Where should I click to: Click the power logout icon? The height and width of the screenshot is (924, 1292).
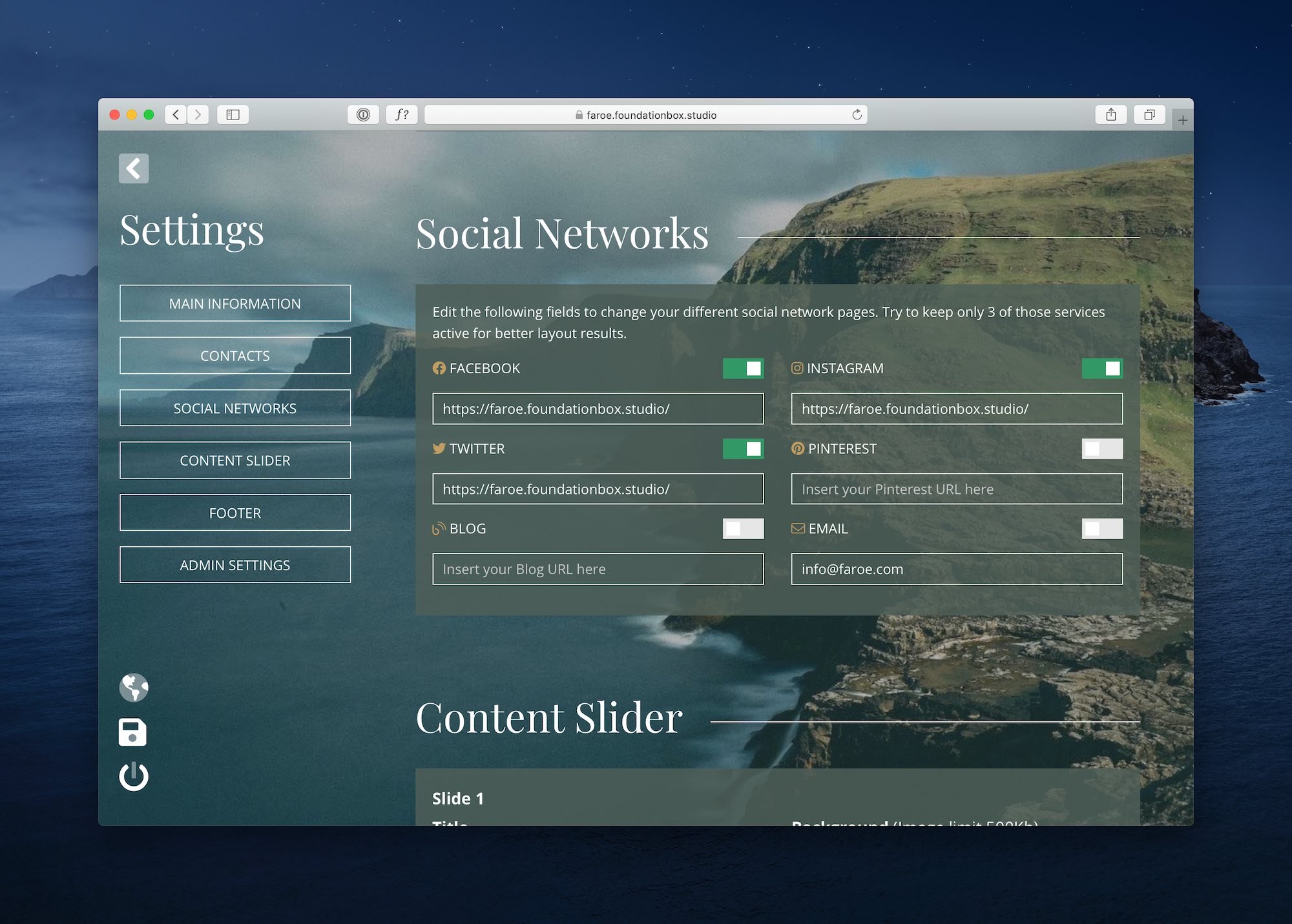[x=134, y=776]
